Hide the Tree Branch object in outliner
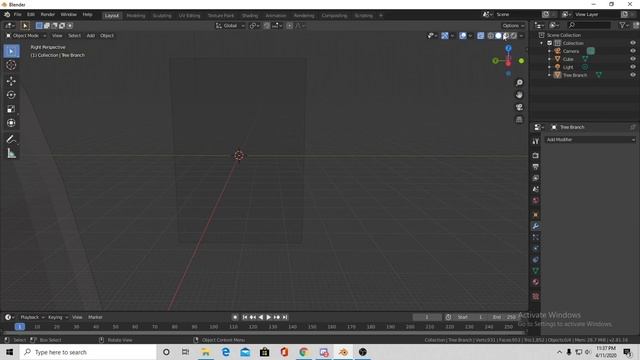Image resolution: width=640 pixels, height=360 pixels. [633, 75]
